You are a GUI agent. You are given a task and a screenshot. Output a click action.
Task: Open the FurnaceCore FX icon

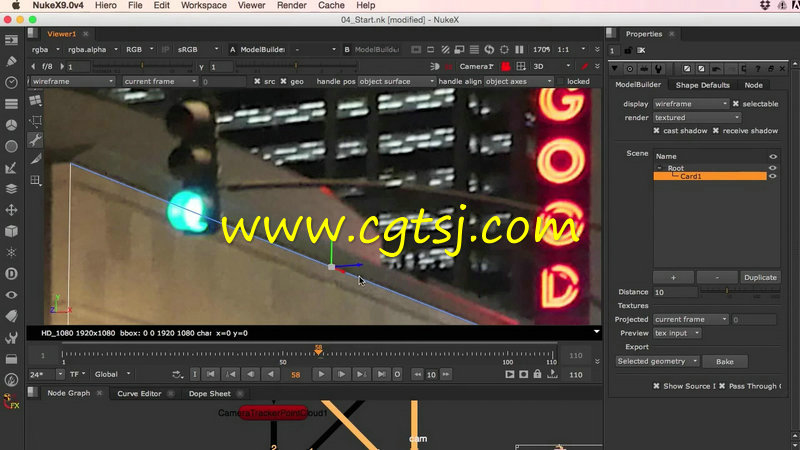(x=11, y=402)
